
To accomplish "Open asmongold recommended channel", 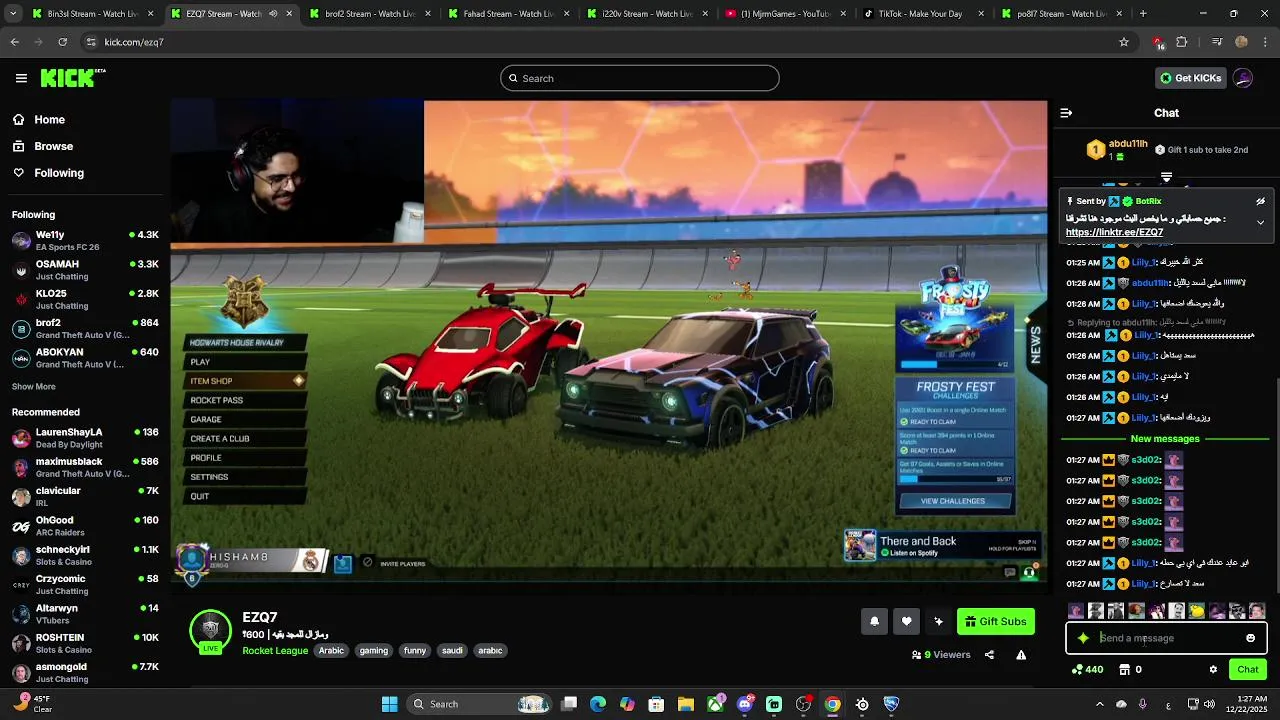I will 84,672.
